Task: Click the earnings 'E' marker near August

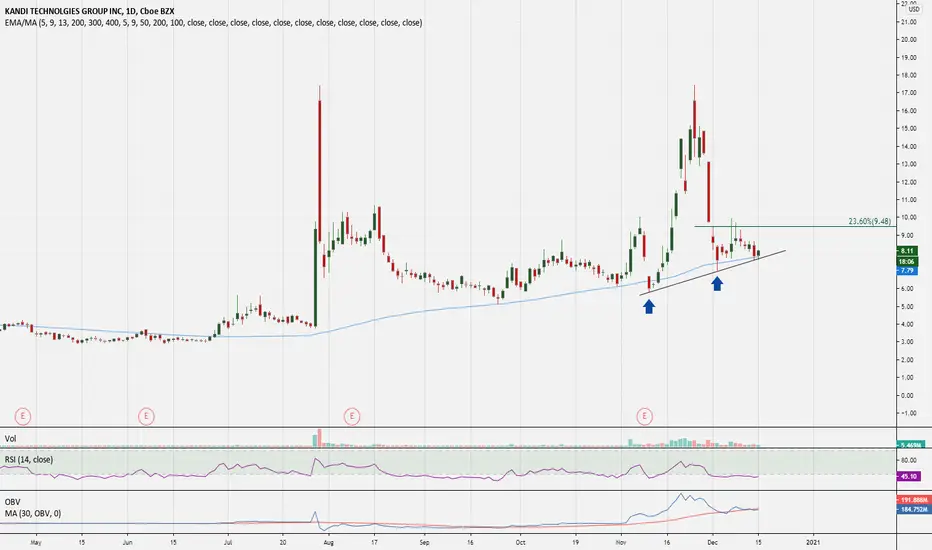Action: tap(352, 416)
